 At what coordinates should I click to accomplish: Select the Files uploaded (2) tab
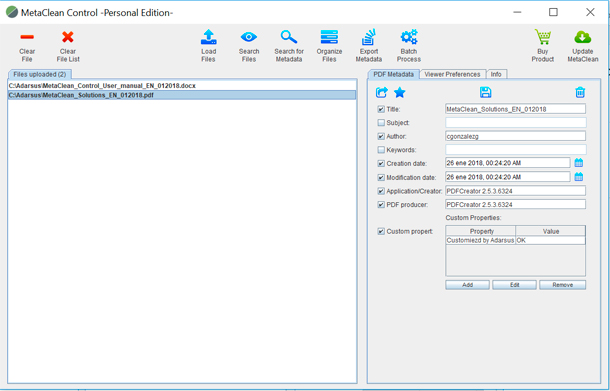tap(40, 74)
